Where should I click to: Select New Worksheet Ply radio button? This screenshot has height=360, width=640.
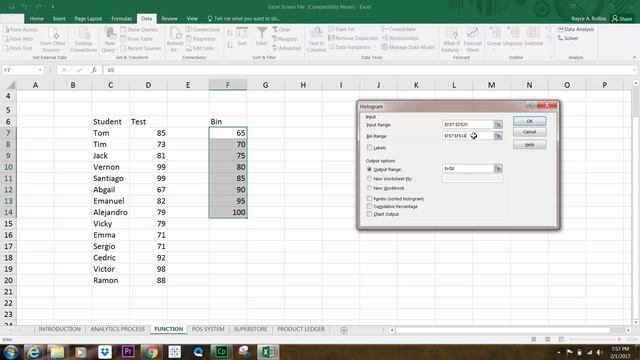[x=369, y=179]
